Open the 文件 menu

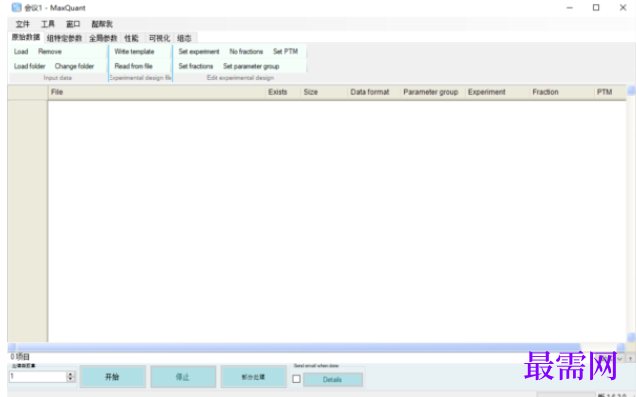[23, 24]
